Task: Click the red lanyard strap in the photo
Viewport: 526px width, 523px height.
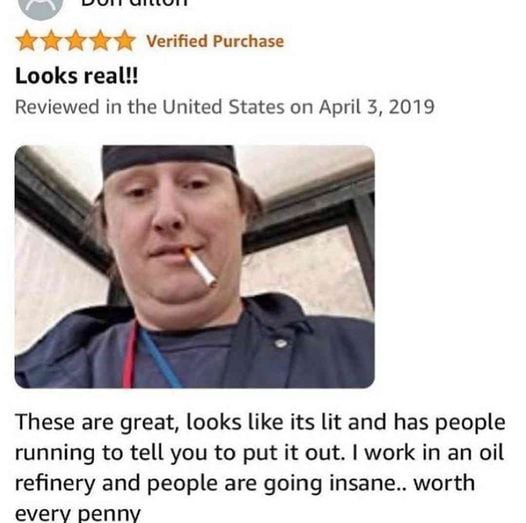Action: (130, 355)
